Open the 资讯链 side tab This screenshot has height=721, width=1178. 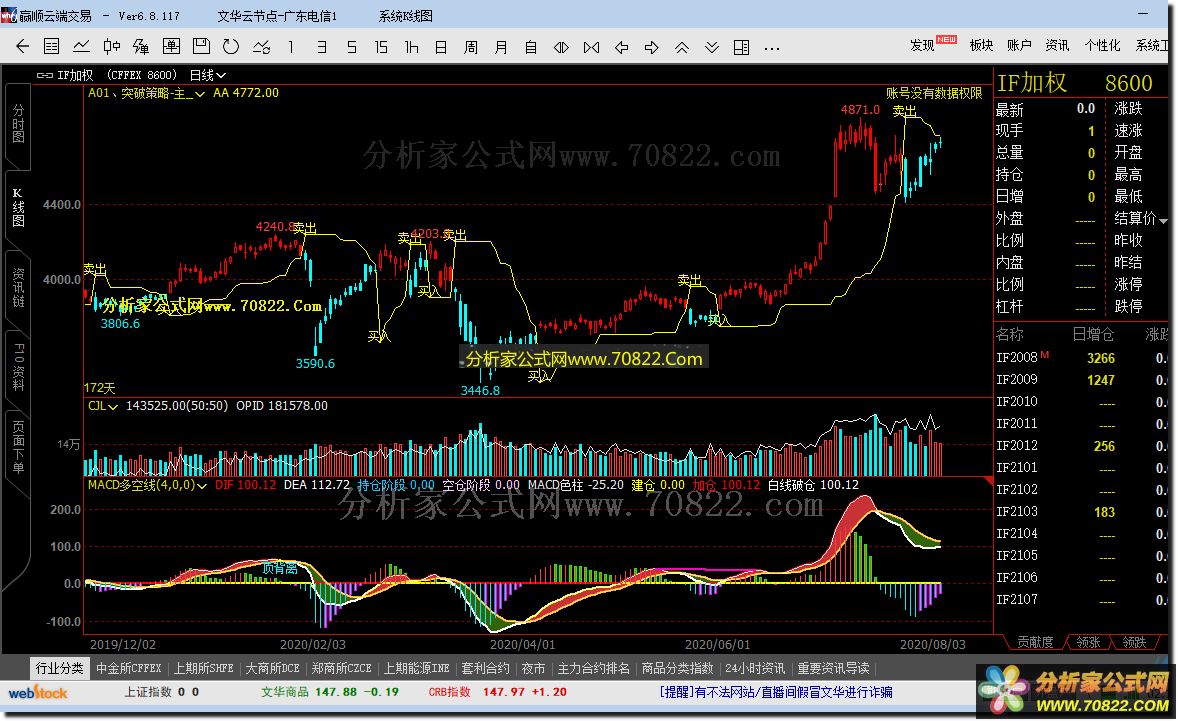pos(18,287)
